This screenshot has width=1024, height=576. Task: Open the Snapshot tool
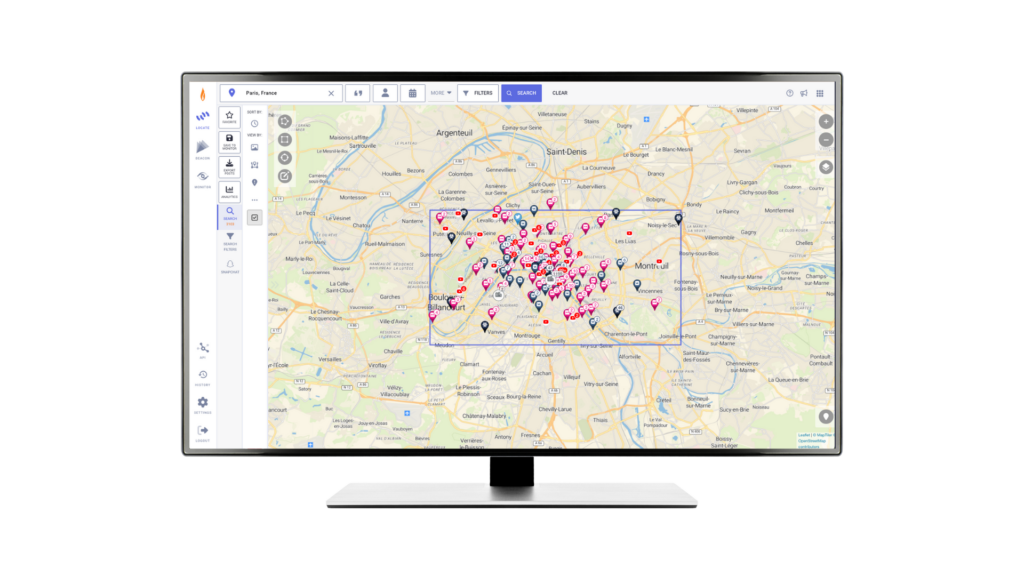click(x=230, y=266)
